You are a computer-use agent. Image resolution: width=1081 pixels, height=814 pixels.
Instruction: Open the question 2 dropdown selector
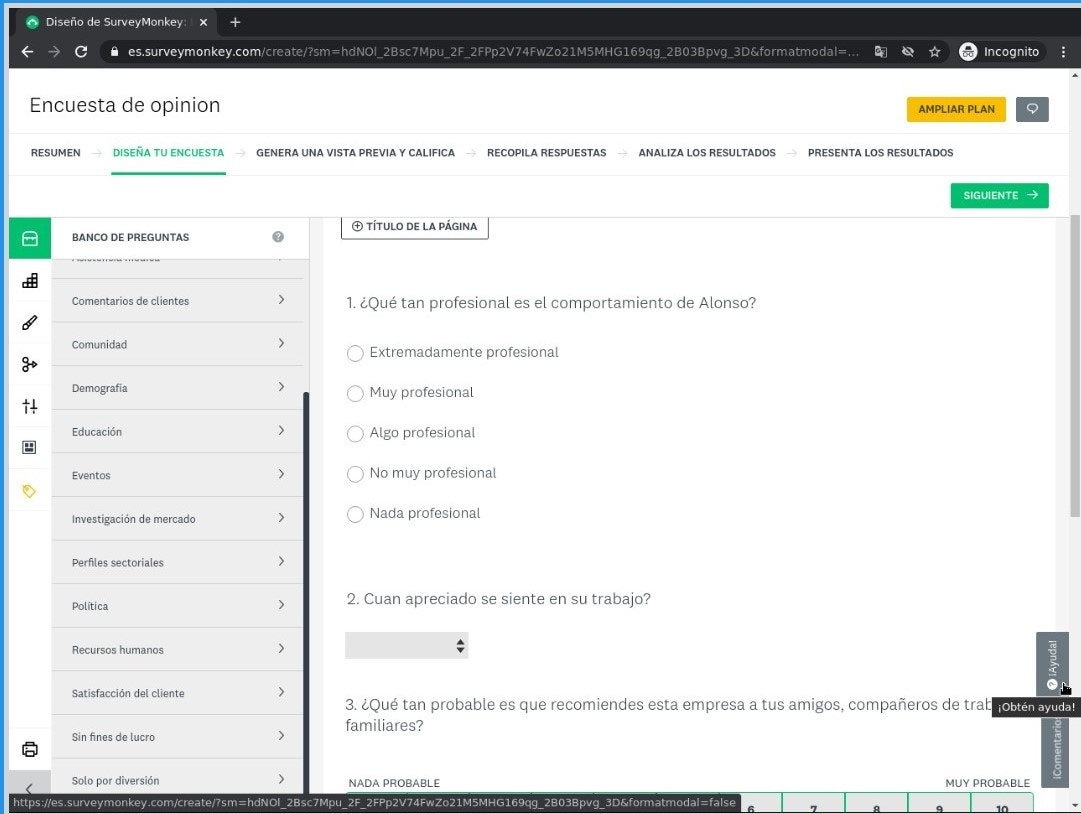[x=407, y=646]
